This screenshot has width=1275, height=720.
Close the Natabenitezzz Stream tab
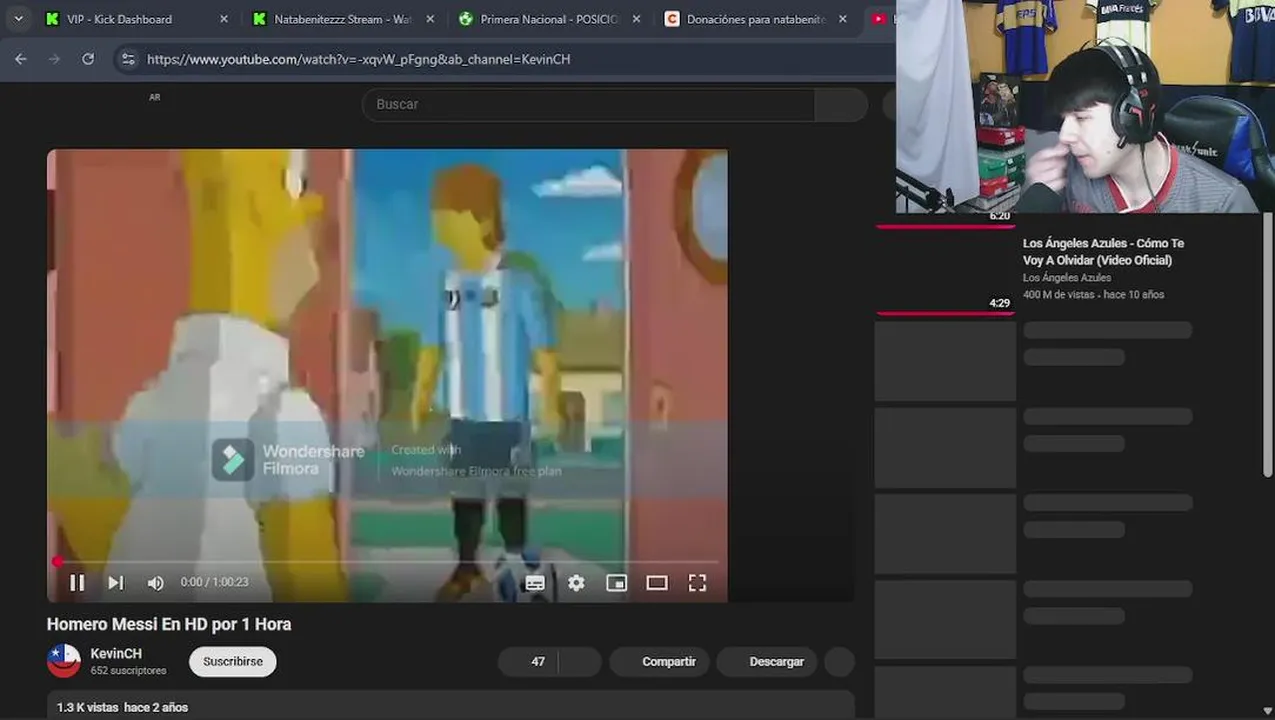point(430,19)
